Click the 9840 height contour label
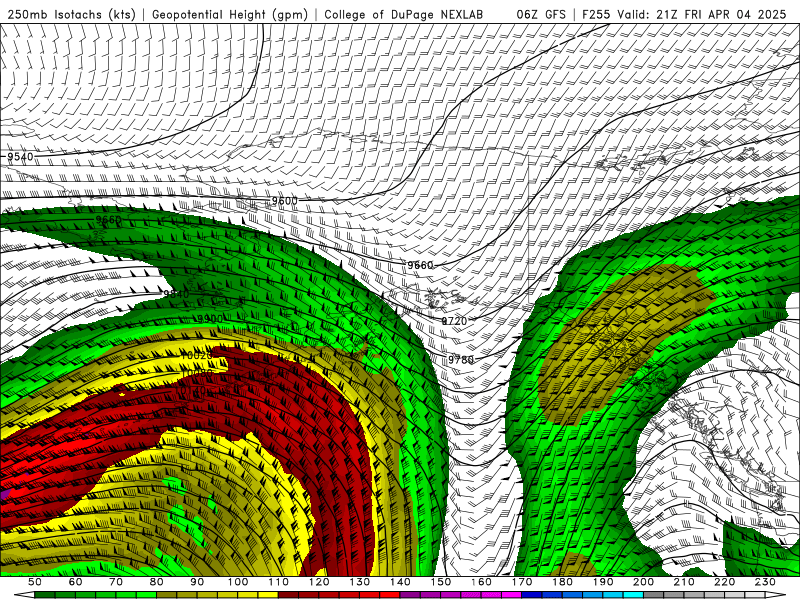Image resolution: width=800 pixels, height=600 pixels. 177,294
